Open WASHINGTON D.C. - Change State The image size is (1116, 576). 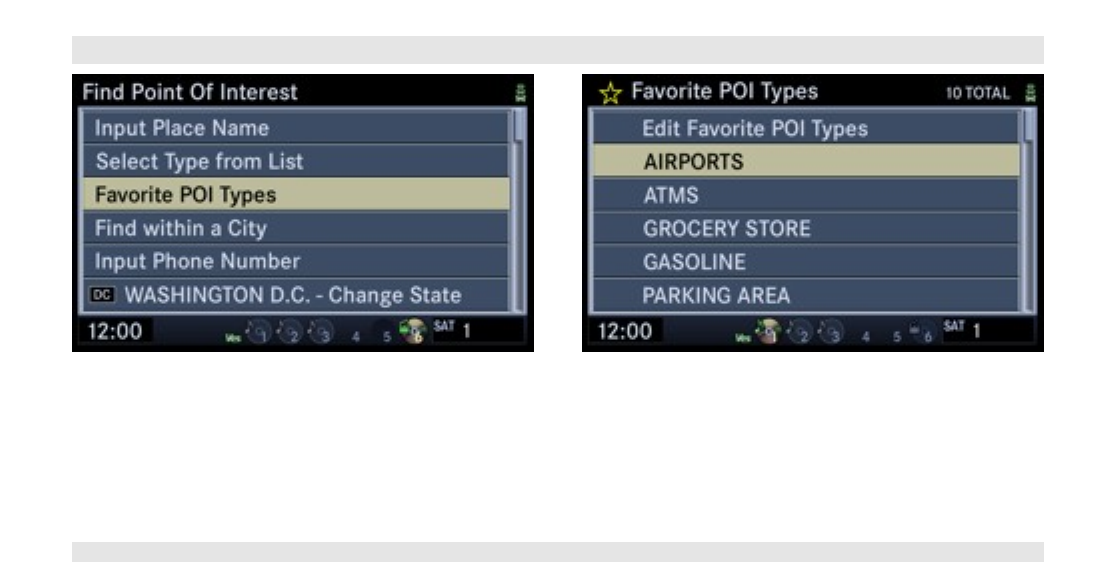pyautogui.click(x=296, y=295)
